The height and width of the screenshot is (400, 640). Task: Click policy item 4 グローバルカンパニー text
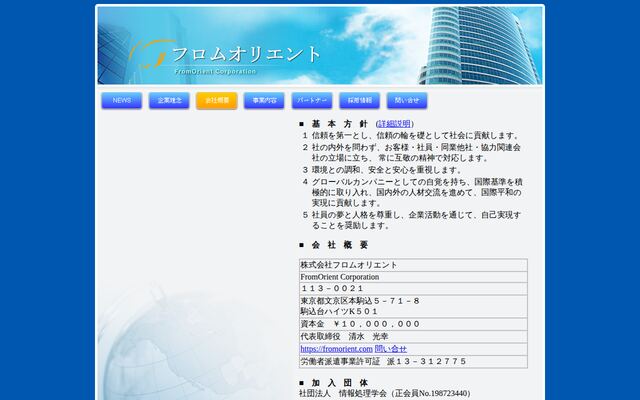point(417,192)
